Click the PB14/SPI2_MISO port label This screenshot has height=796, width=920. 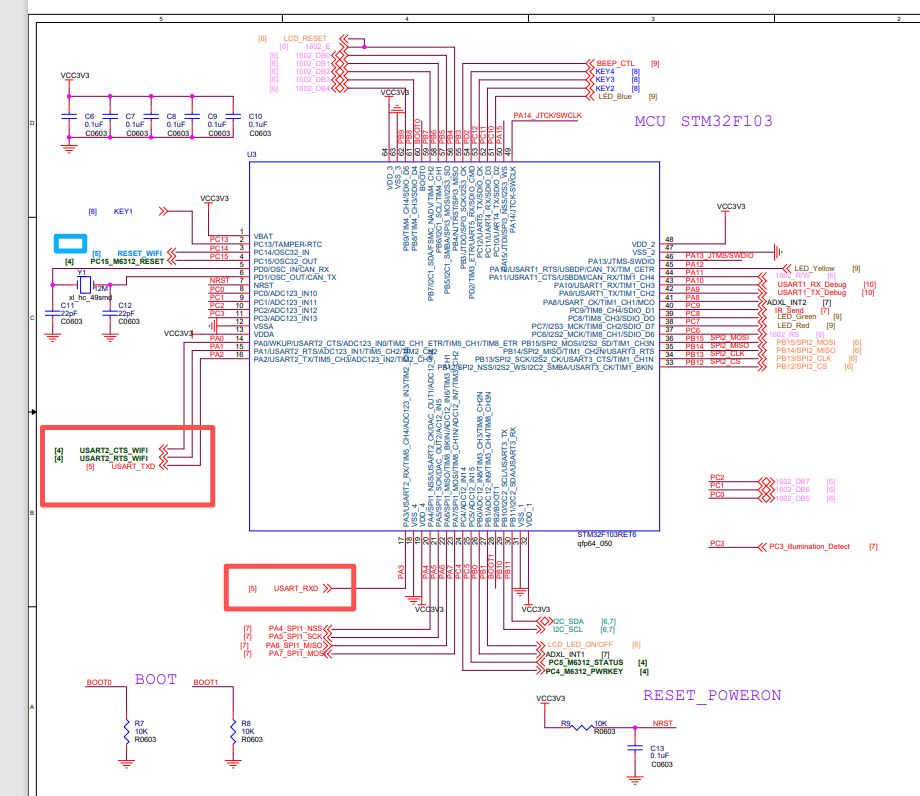pos(806,350)
